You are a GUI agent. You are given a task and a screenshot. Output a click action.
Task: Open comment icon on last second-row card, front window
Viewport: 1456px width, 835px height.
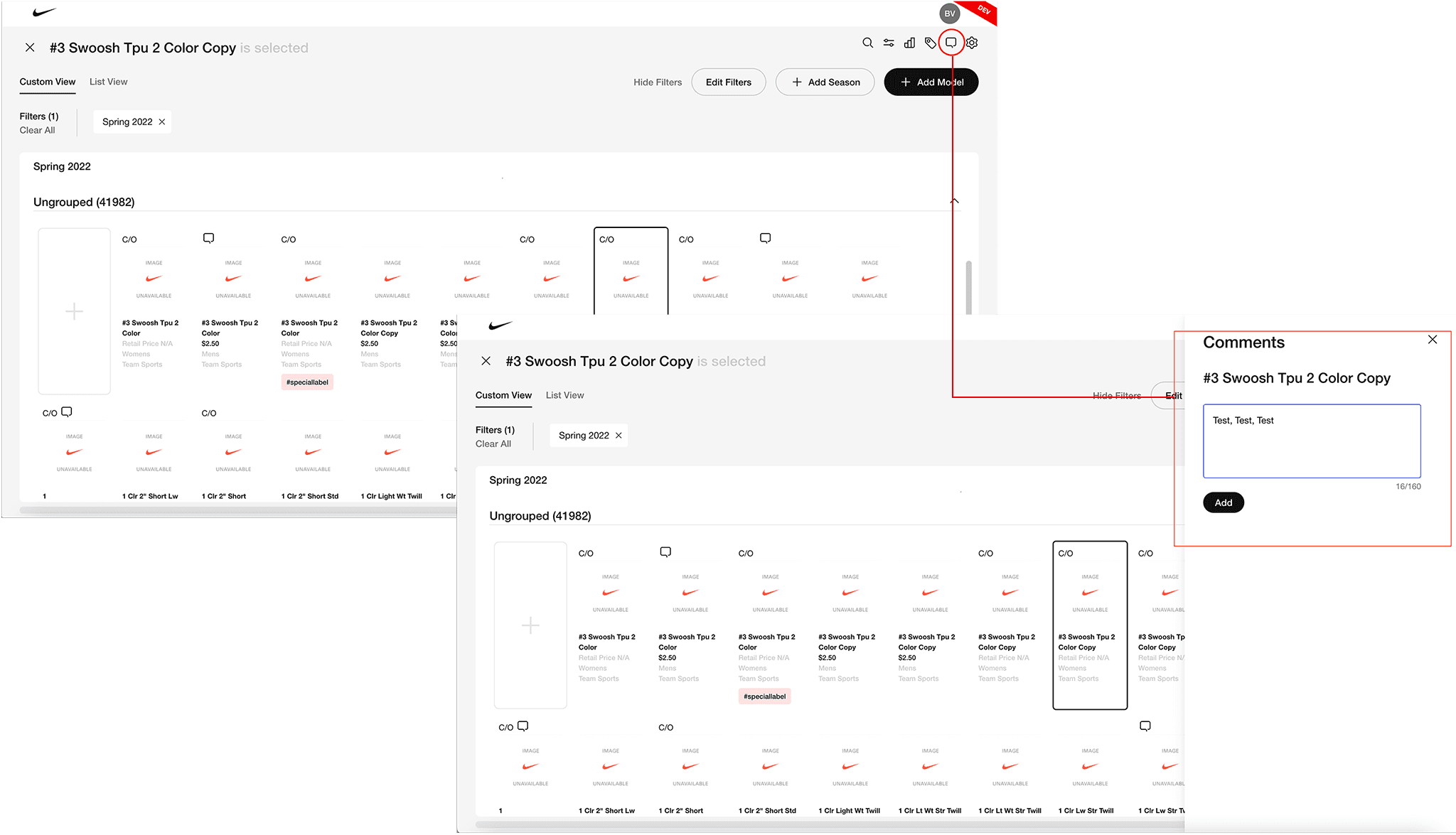click(1145, 726)
